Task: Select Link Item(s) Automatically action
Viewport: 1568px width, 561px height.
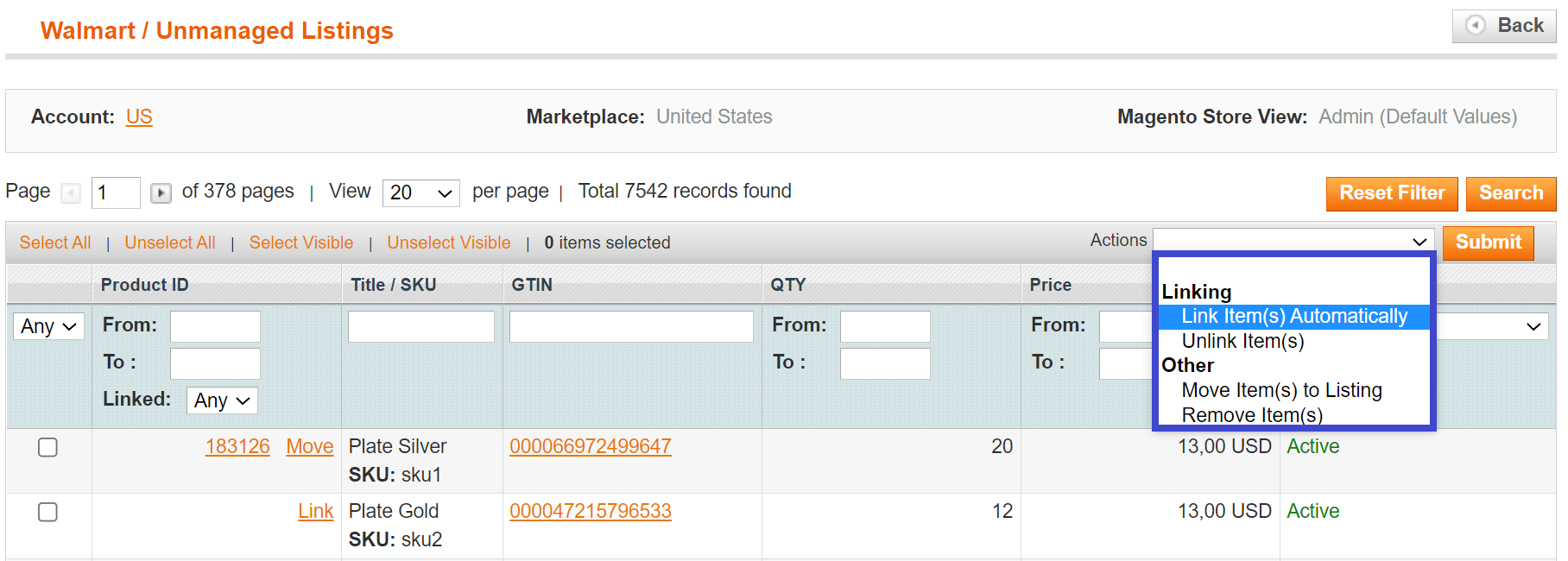Action: coord(1294,316)
